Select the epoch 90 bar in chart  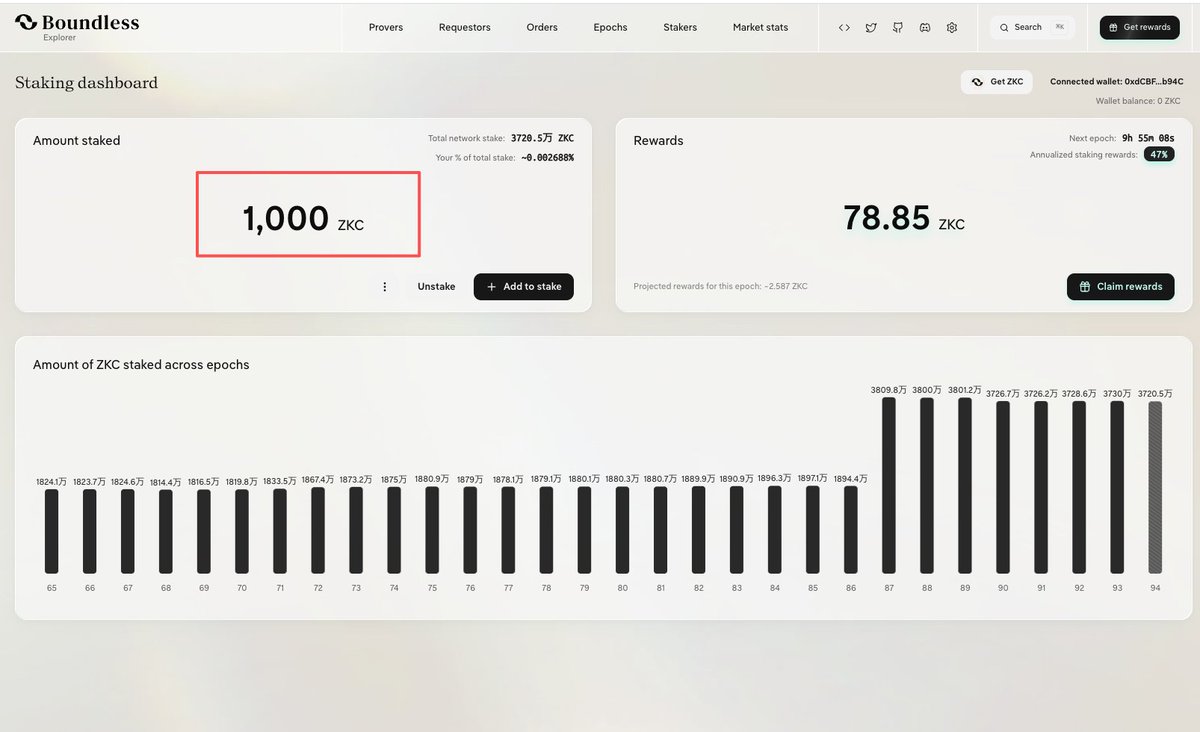tap(1003, 488)
